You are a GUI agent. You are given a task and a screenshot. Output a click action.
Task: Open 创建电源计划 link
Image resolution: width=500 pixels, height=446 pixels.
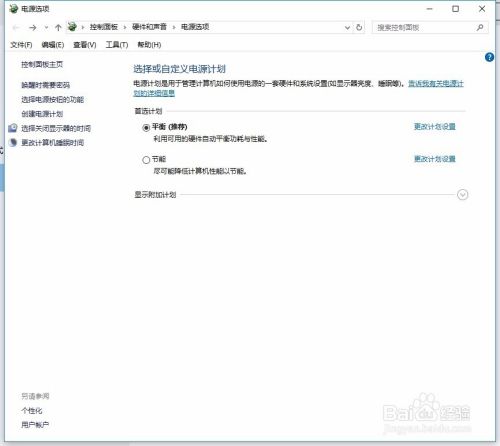click(x=42, y=114)
